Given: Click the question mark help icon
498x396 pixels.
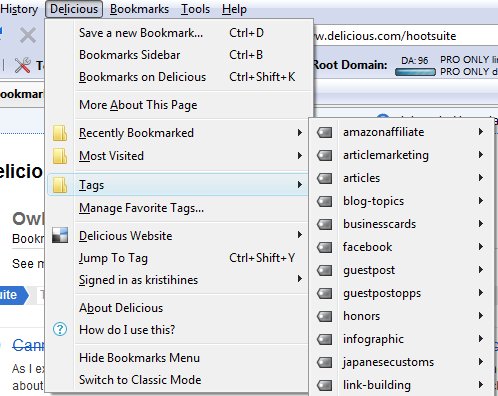Looking at the screenshot, I should (x=60, y=330).
